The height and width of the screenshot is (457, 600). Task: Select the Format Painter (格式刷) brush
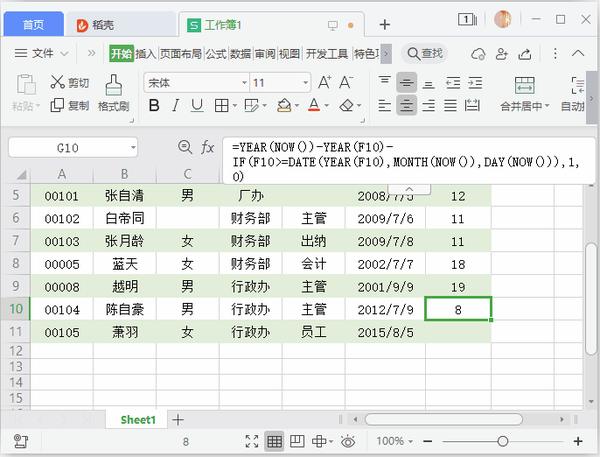pos(114,85)
